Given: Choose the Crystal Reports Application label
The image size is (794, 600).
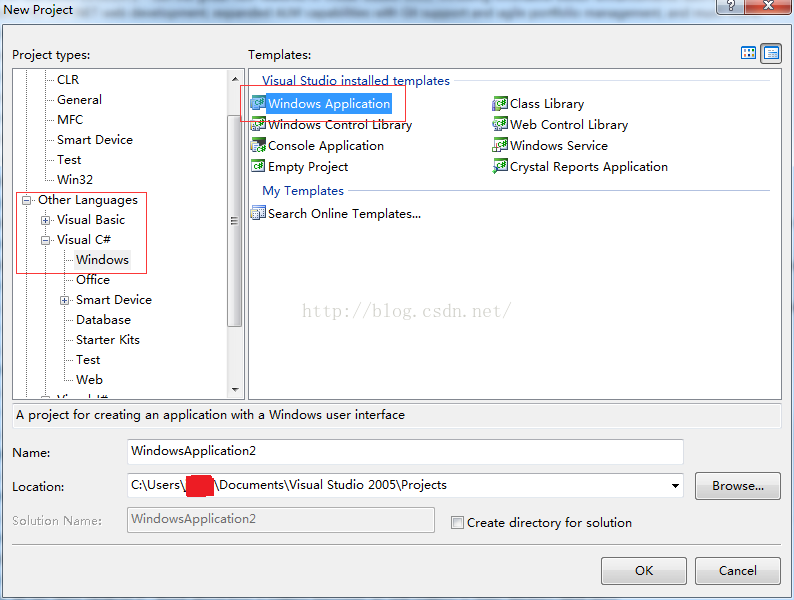Looking at the screenshot, I should pos(588,167).
